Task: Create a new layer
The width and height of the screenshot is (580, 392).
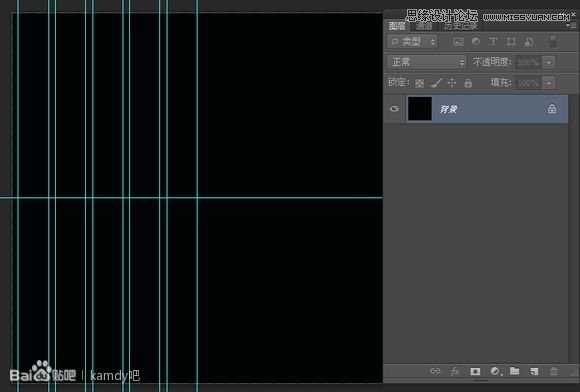Action: [x=534, y=371]
